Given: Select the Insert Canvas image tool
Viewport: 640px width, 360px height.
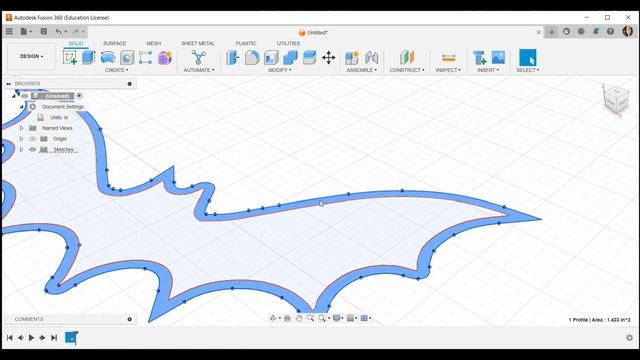Looking at the screenshot, I should tap(498, 58).
